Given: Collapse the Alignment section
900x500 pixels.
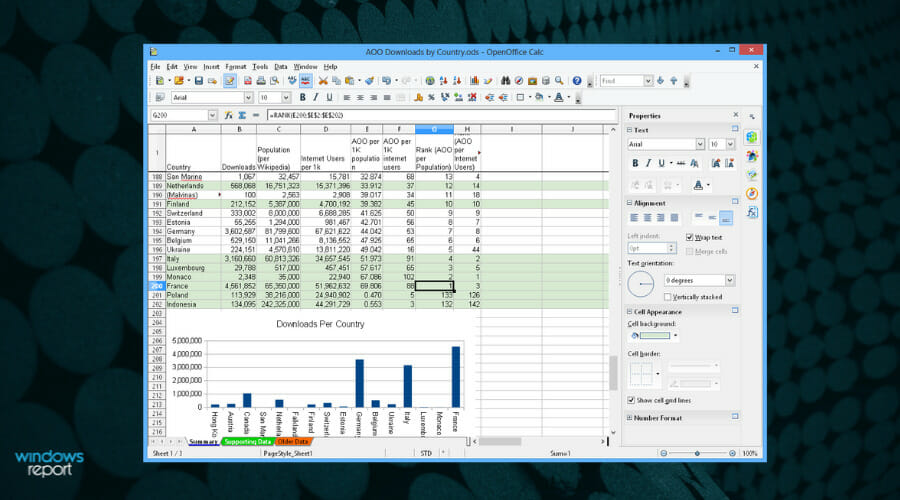Looking at the screenshot, I should pos(630,203).
